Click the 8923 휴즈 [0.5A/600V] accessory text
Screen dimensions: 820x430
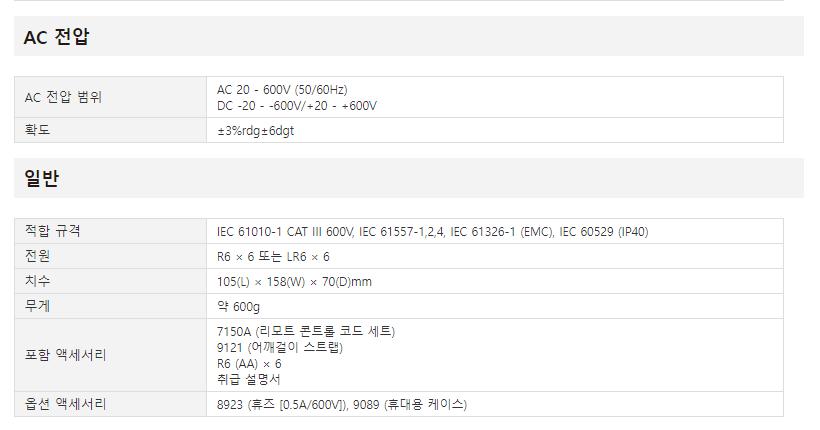click(282, 404)
